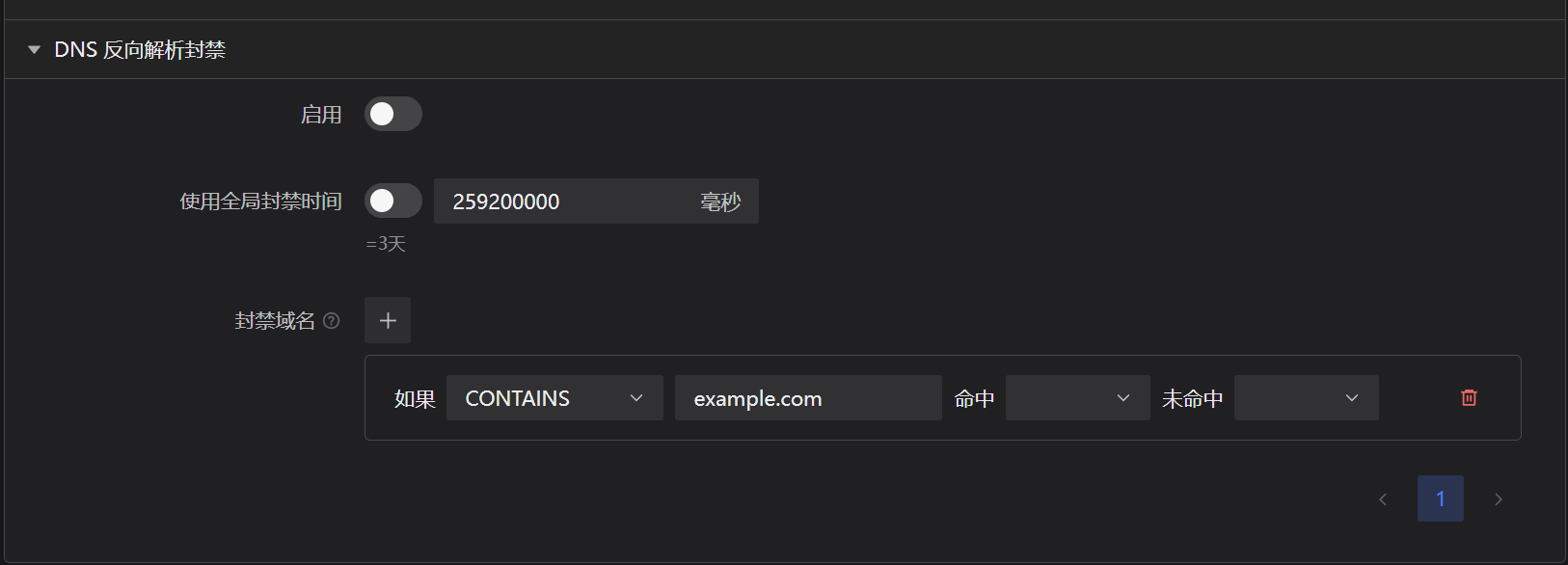Viewport: 1568px width, 565px height.
Task: Turn on the 使用全局封禁时间 switch
Action: click(x=392, y=201)
